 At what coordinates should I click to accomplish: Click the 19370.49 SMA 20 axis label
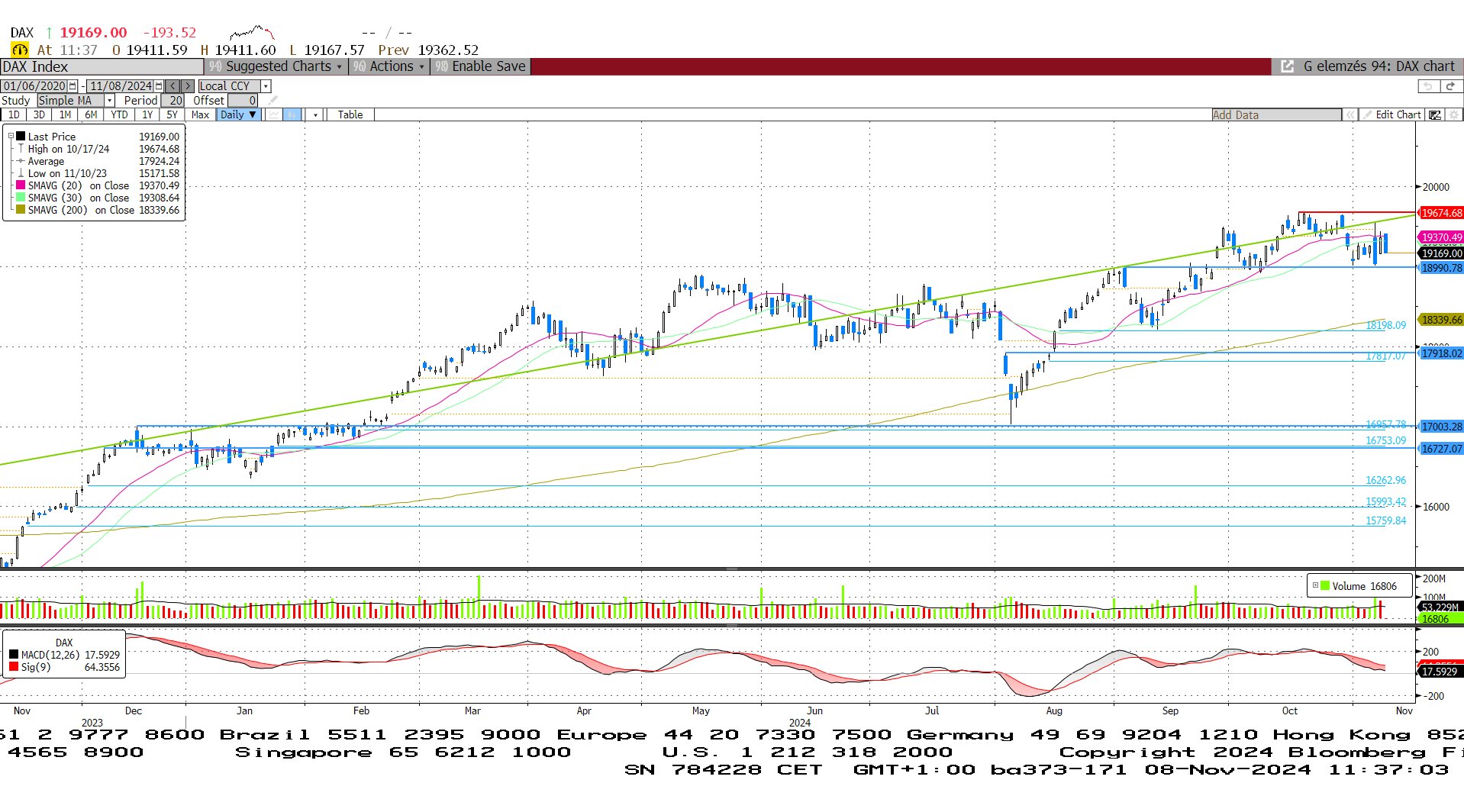click(1441, 237)
